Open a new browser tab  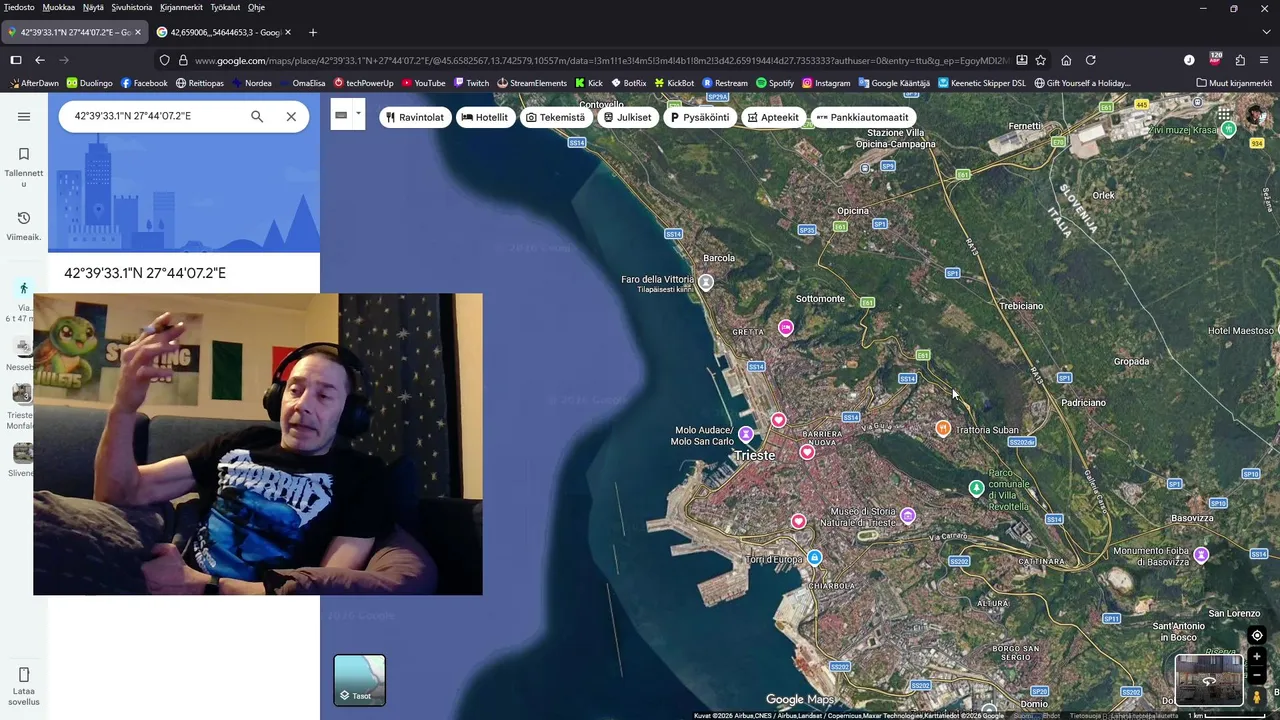[313, 32]
